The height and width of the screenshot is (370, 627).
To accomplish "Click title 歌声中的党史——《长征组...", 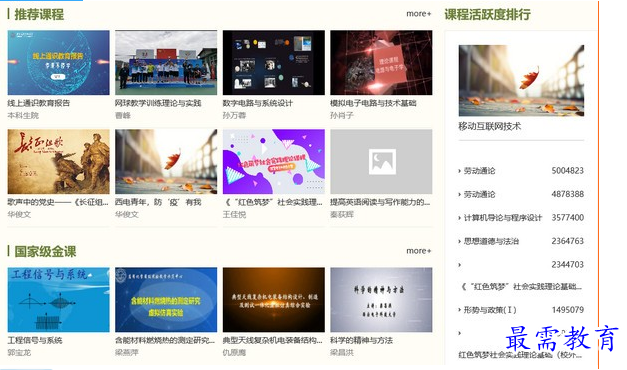I will pyautogui.click(x=58, y=202).
